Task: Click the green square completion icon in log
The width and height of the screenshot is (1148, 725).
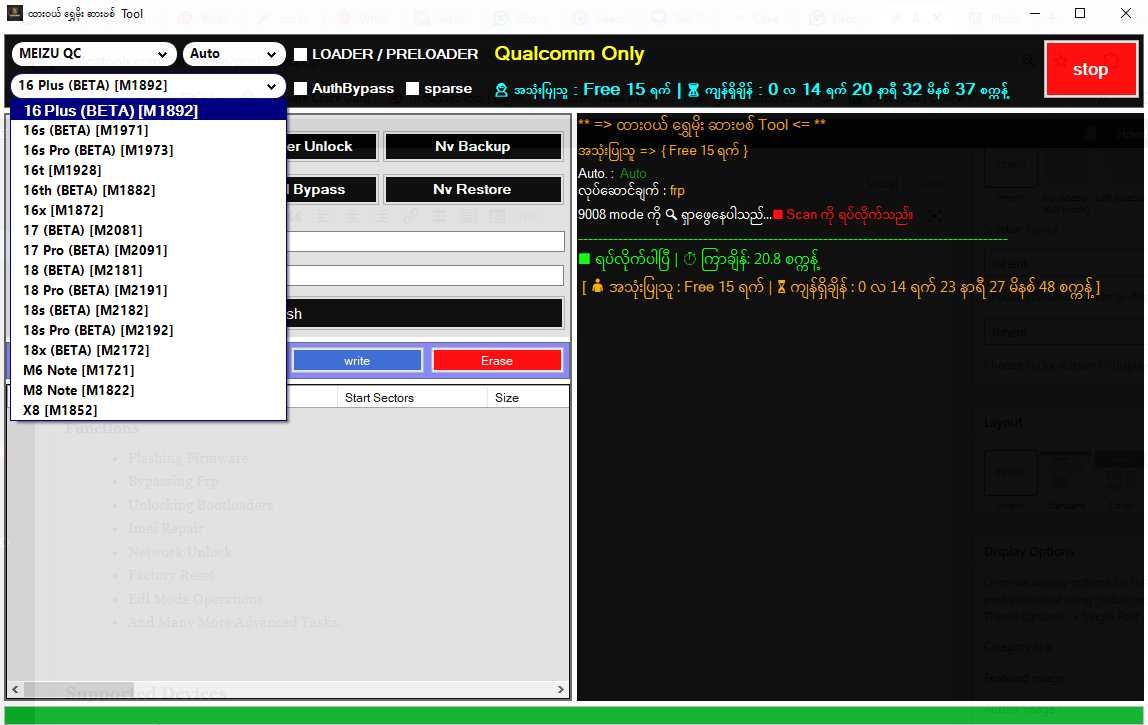Action: 585,259
